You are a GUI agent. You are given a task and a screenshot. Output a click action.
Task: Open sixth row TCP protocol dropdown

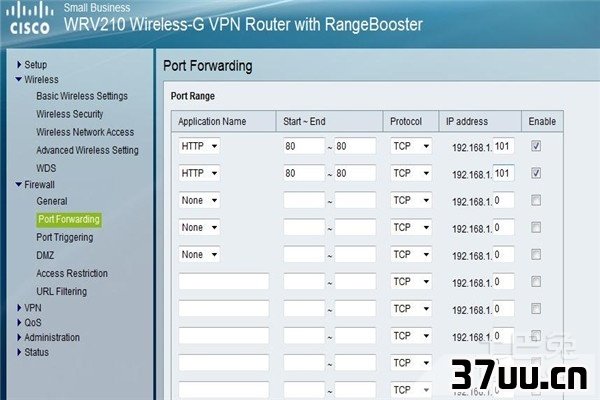(411, 282)
